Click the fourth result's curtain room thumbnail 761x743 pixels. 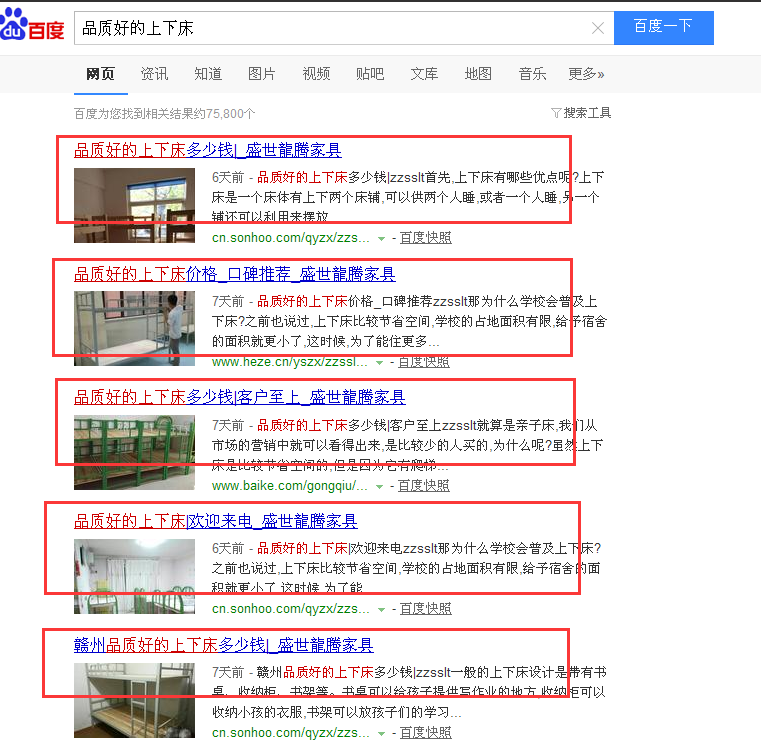coord(134,576)
